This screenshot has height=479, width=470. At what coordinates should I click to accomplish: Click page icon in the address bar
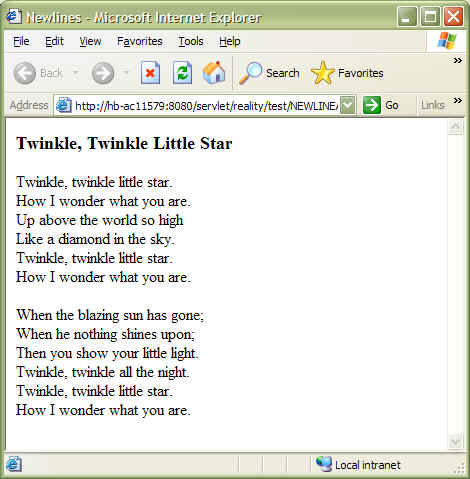pyautogui.click(x=63, y=105)
